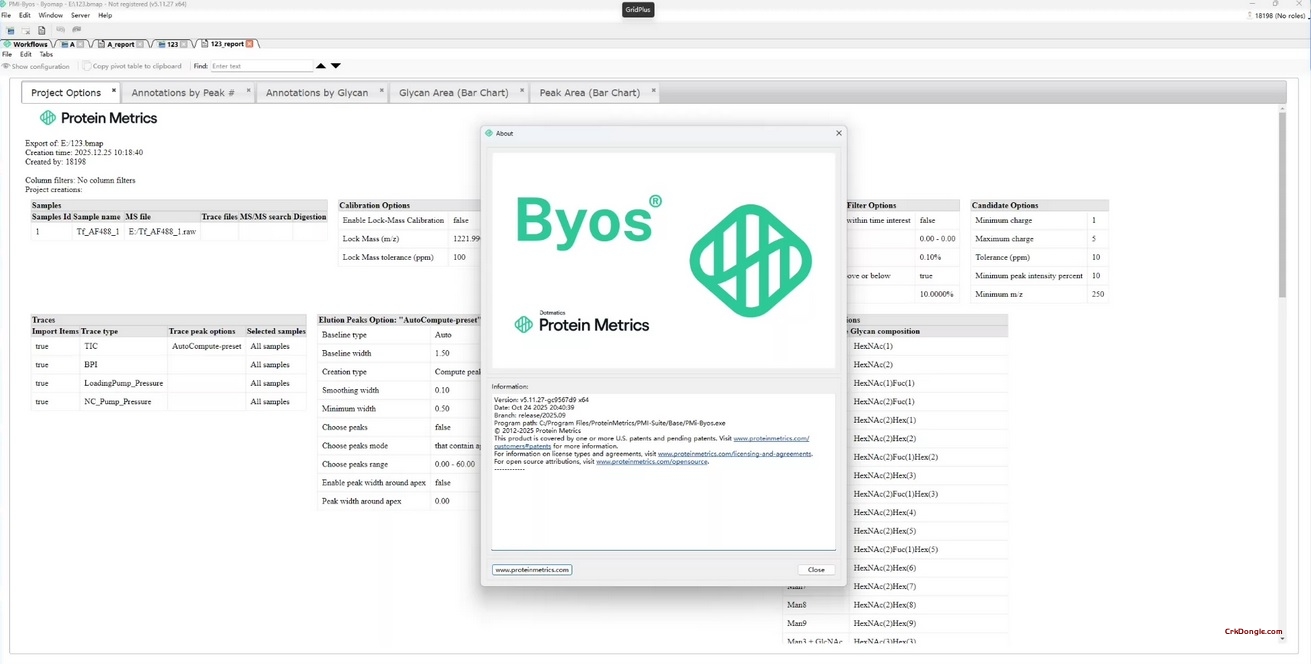Close the 123_report tab with red X
Screen dimensions: 1311x664
250,44
